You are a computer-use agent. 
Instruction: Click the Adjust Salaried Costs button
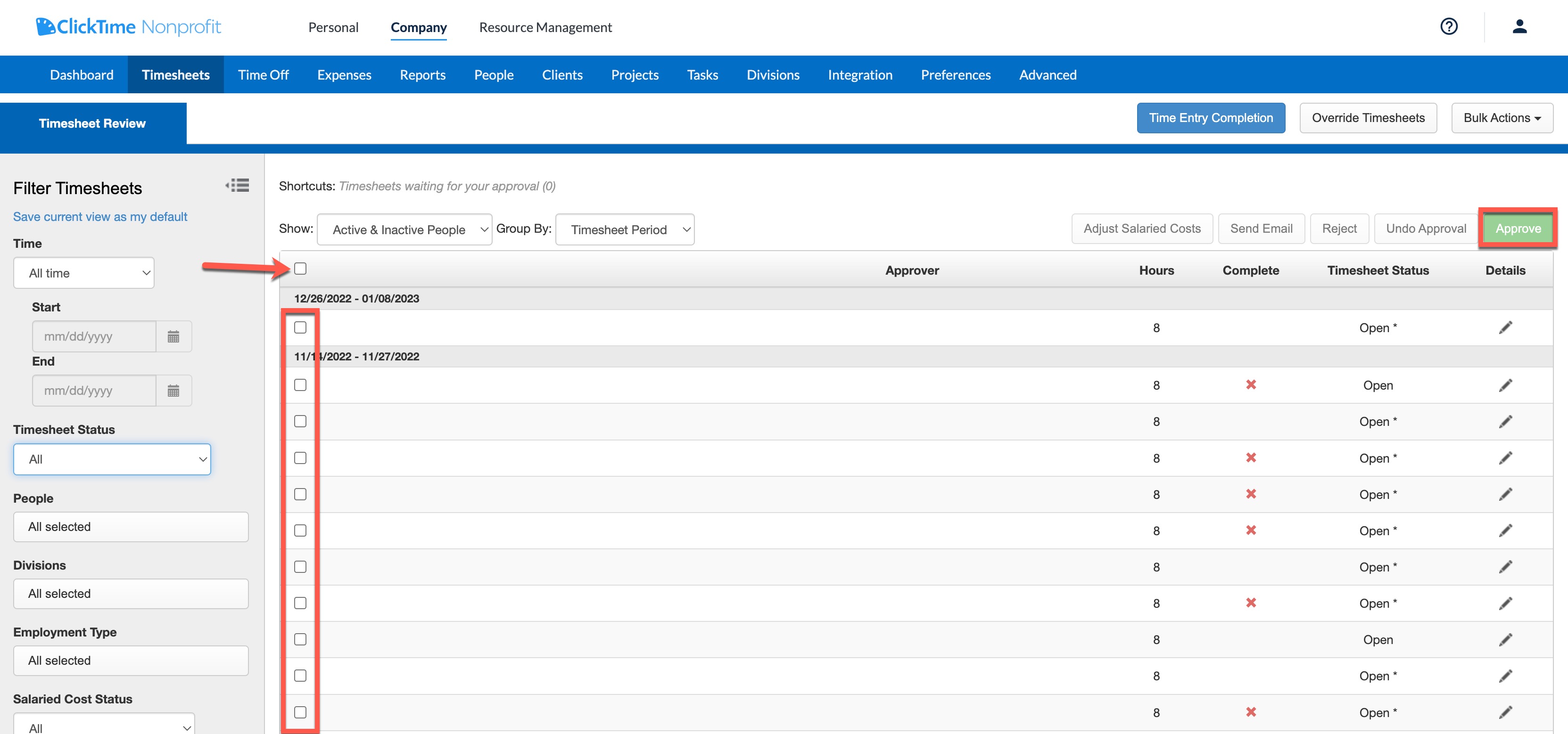1142,228
